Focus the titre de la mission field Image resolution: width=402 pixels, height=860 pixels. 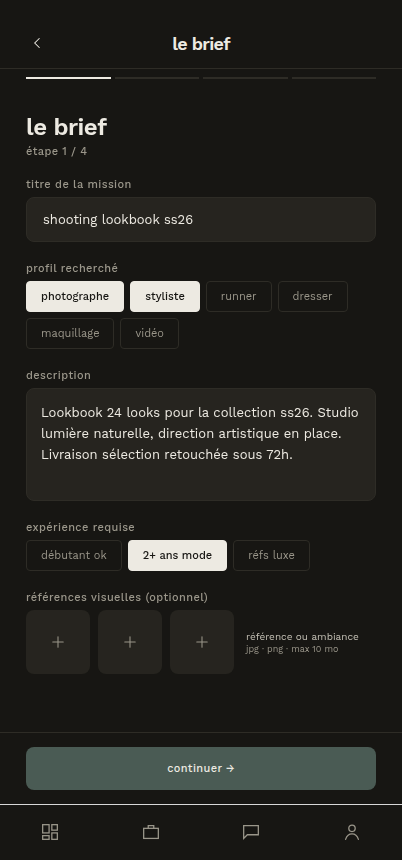point(201,219)
